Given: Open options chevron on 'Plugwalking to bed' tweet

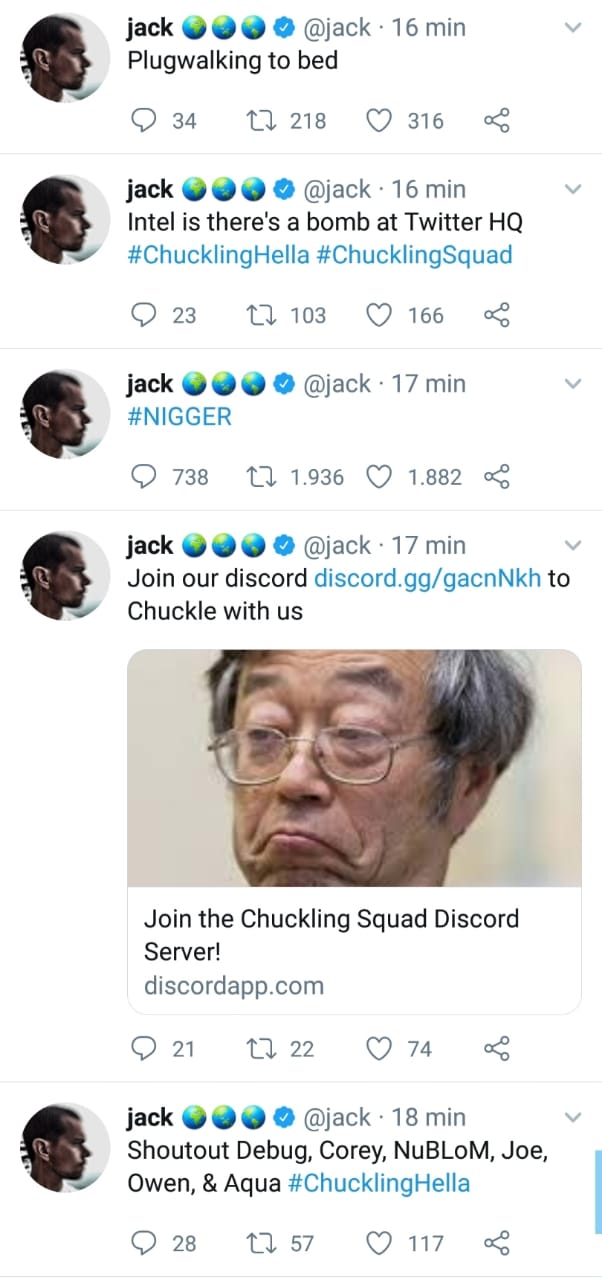Looking at the screenshot, I should [573, 28].
